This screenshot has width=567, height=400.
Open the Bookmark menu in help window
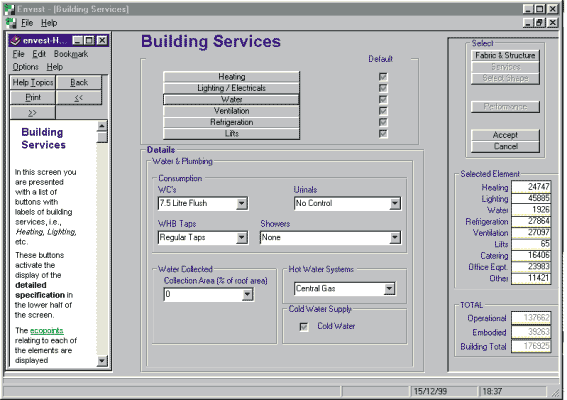pos(71,54)
